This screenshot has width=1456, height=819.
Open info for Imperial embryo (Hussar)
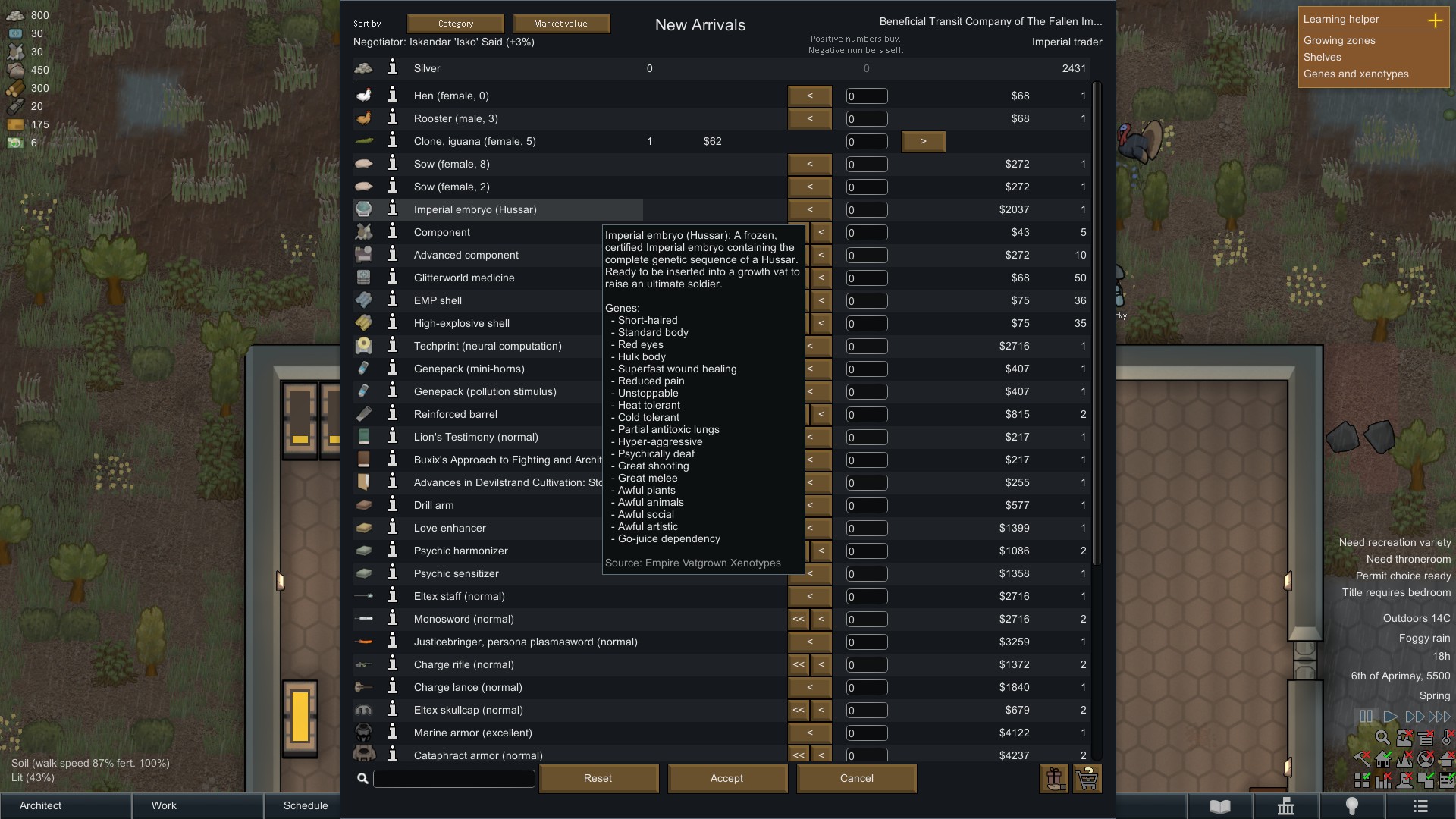click(393, 209)
